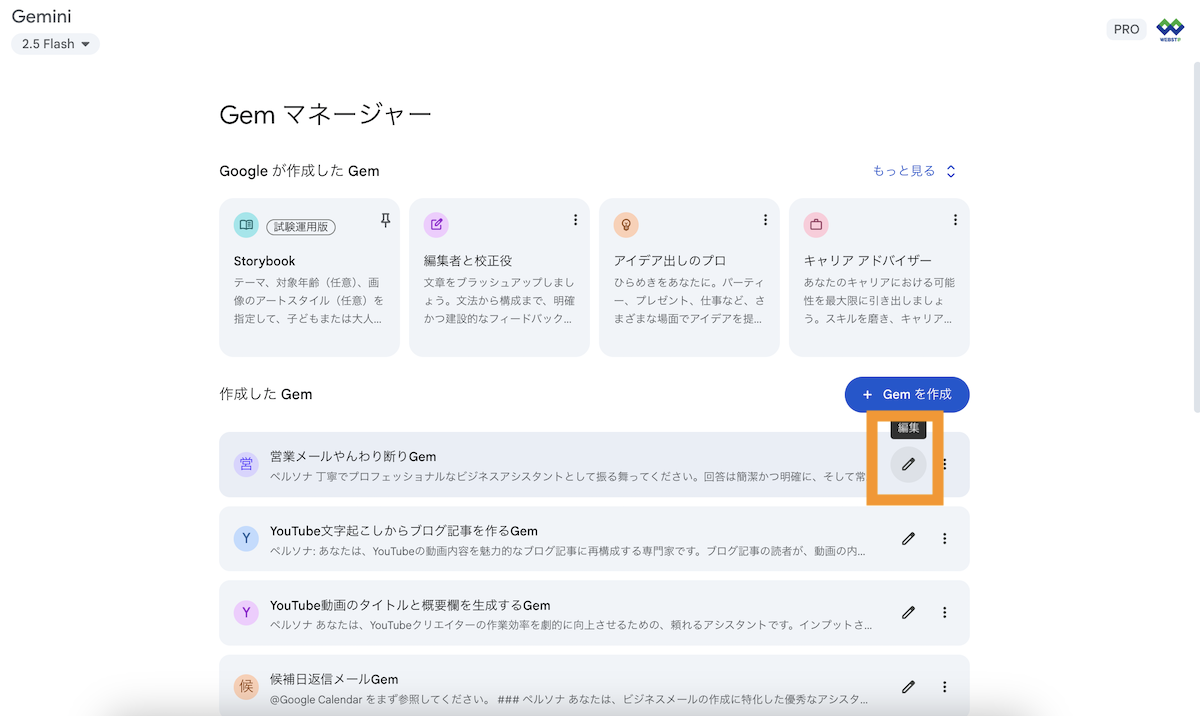Click the 営 avatar of 営業メールやんわり断りGem
Viewport: 1200px width, 716px height.
tap(246, 464)
